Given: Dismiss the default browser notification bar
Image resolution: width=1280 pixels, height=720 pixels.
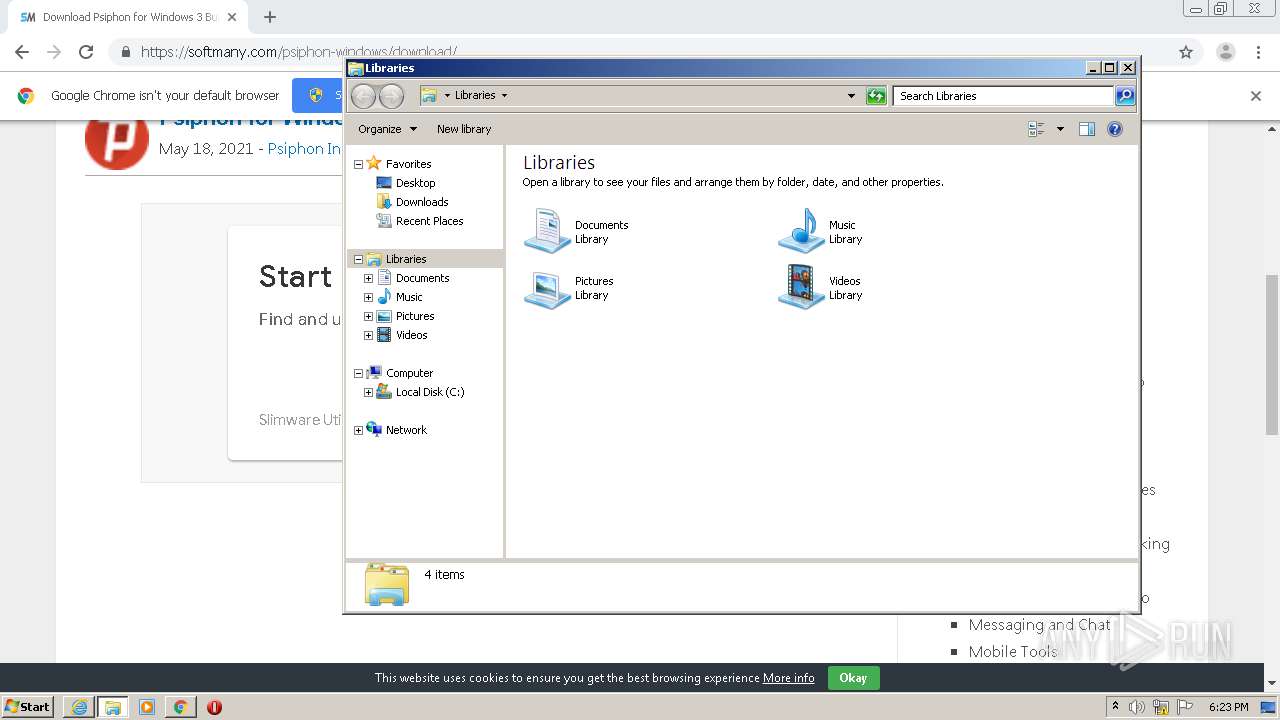Looking at the screenshot, I should coord(1256,96).
